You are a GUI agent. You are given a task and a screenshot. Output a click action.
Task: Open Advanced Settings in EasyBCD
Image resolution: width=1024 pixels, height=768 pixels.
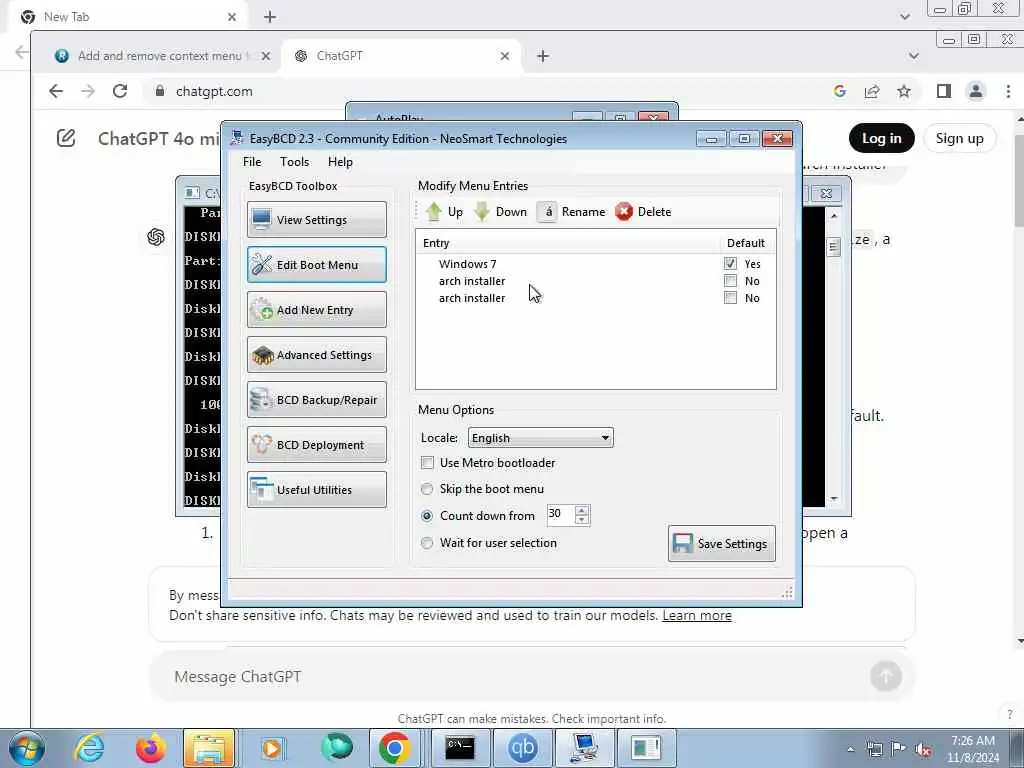pyautogui.click(x=317, y=355)
